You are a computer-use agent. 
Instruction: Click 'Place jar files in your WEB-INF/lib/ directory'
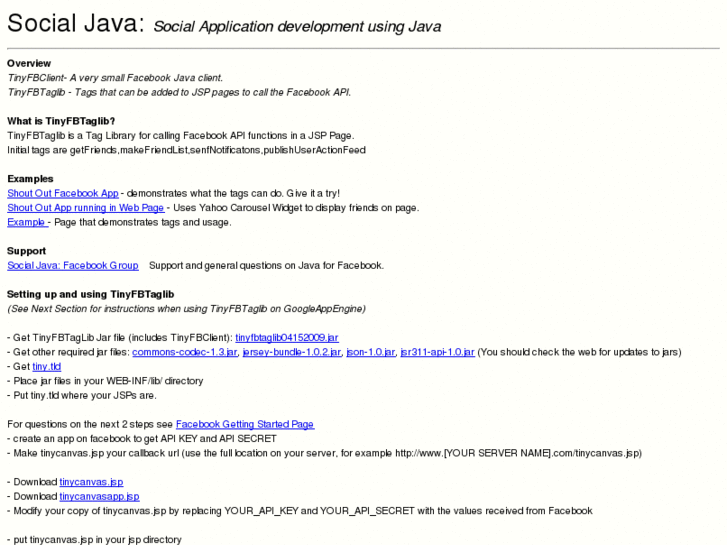pyautogui.click(x=105, y=381)
